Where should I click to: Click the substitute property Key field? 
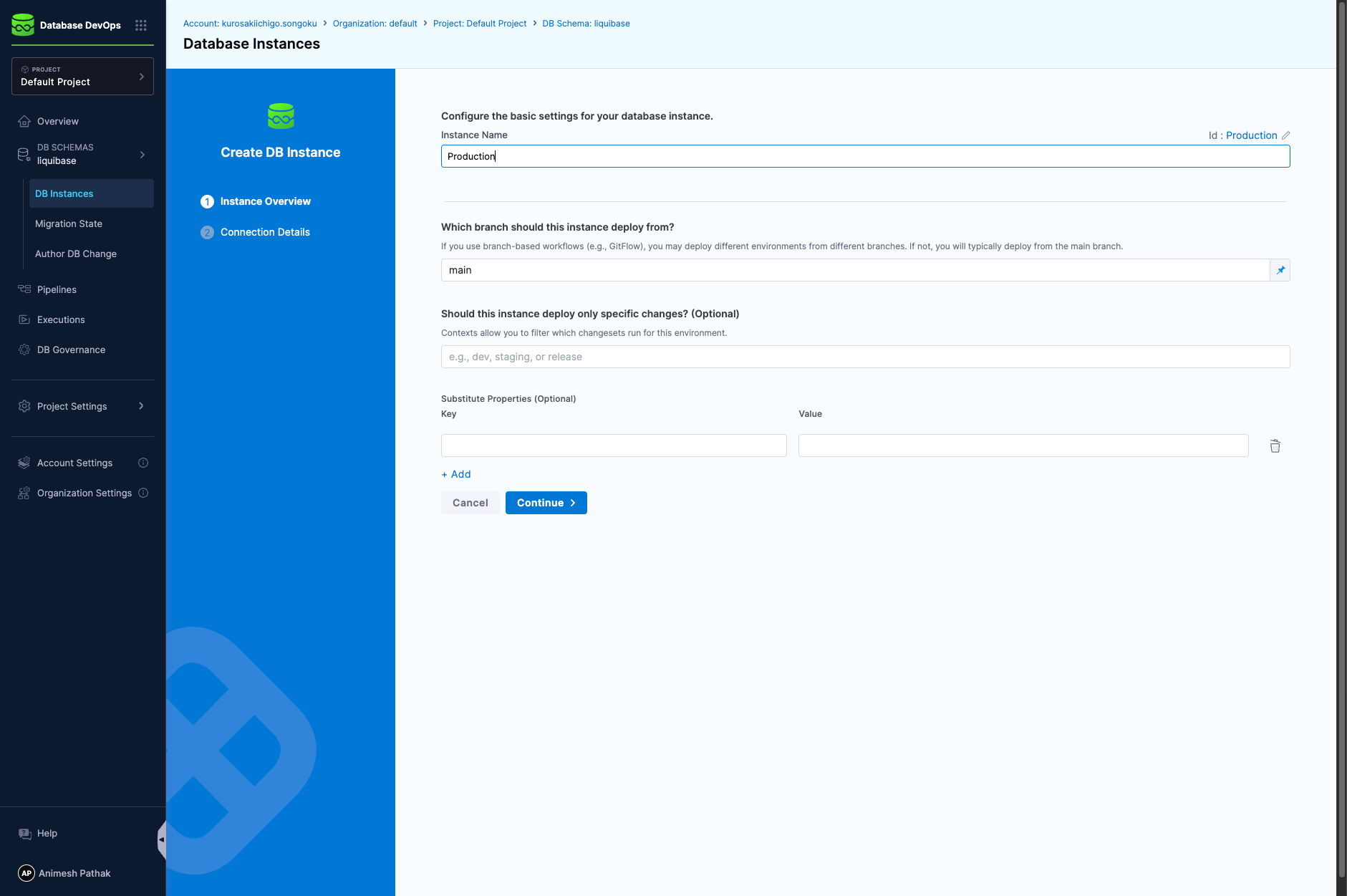click(x=614, y=445)
